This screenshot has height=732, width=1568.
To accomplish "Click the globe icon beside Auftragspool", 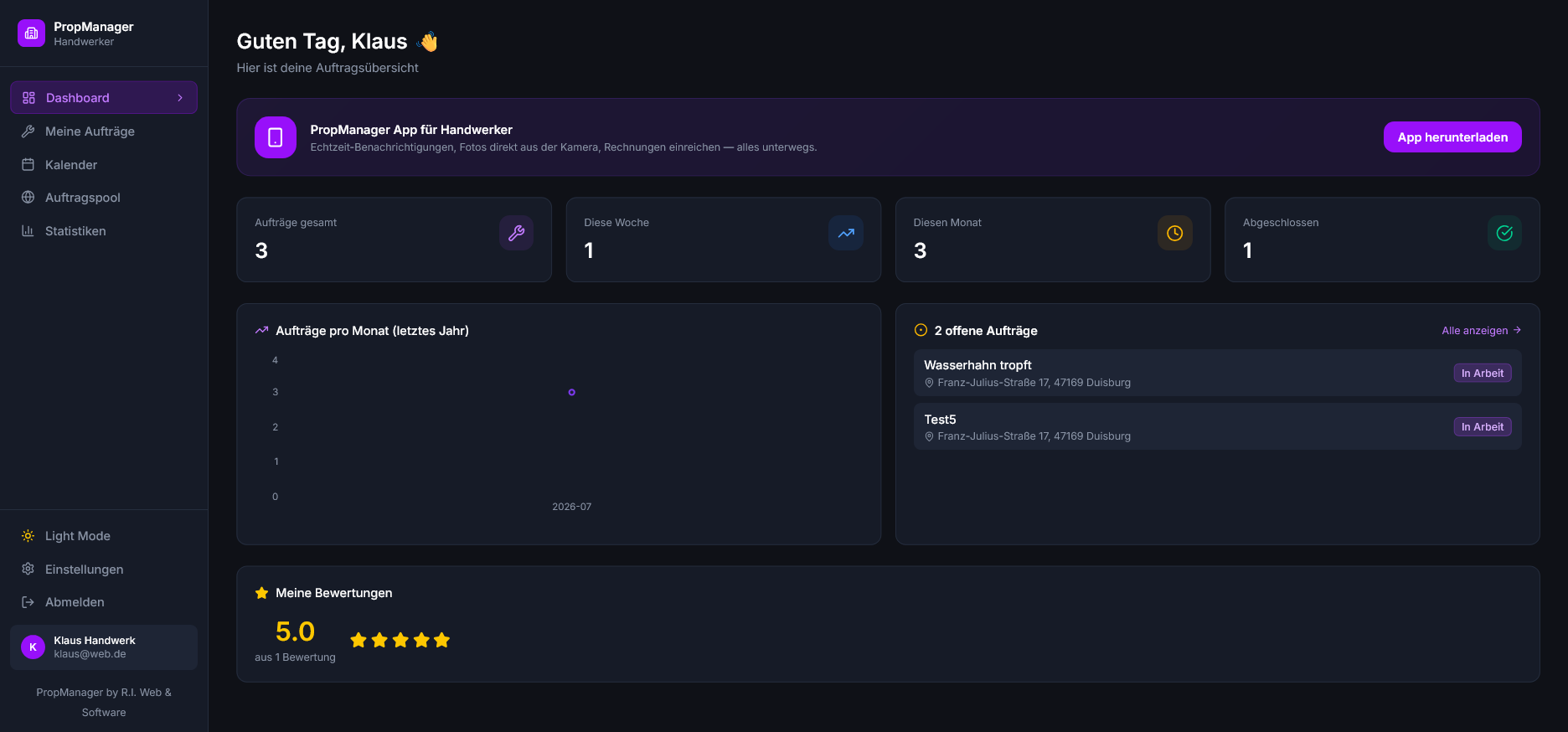I will (28, 198).
